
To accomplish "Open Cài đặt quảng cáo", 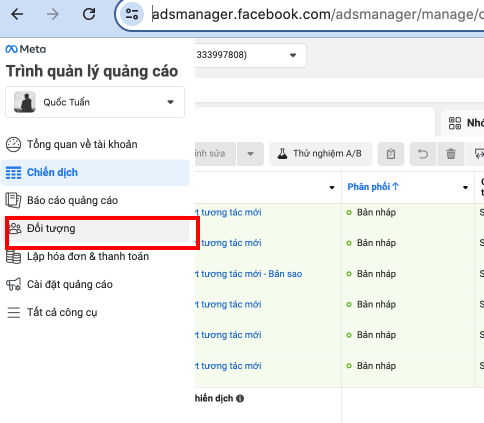I will coord(95,284).
